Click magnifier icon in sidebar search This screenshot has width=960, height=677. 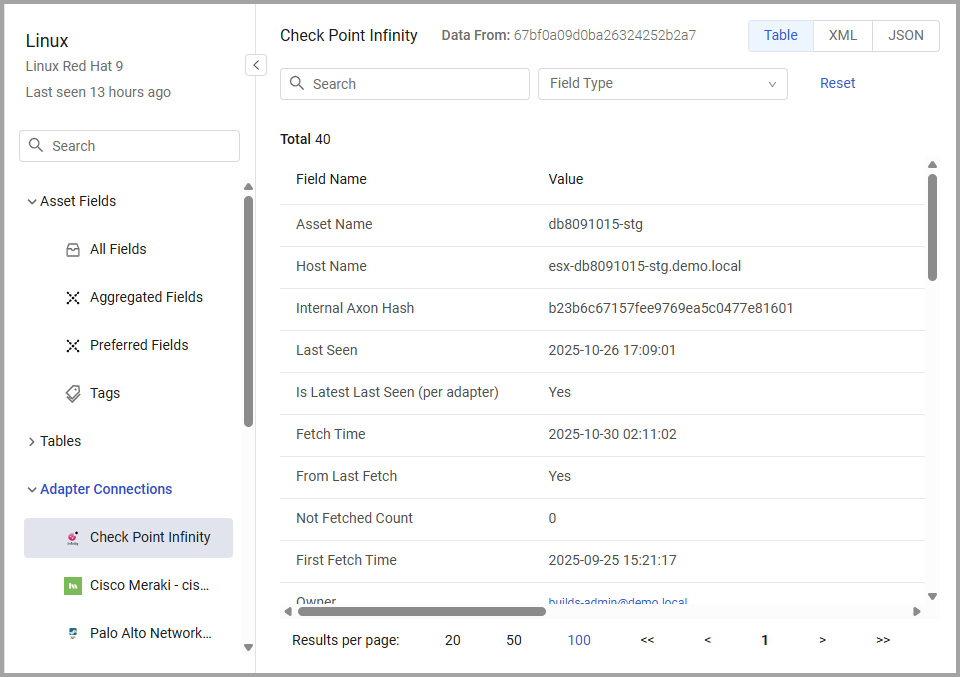[36, 145]
